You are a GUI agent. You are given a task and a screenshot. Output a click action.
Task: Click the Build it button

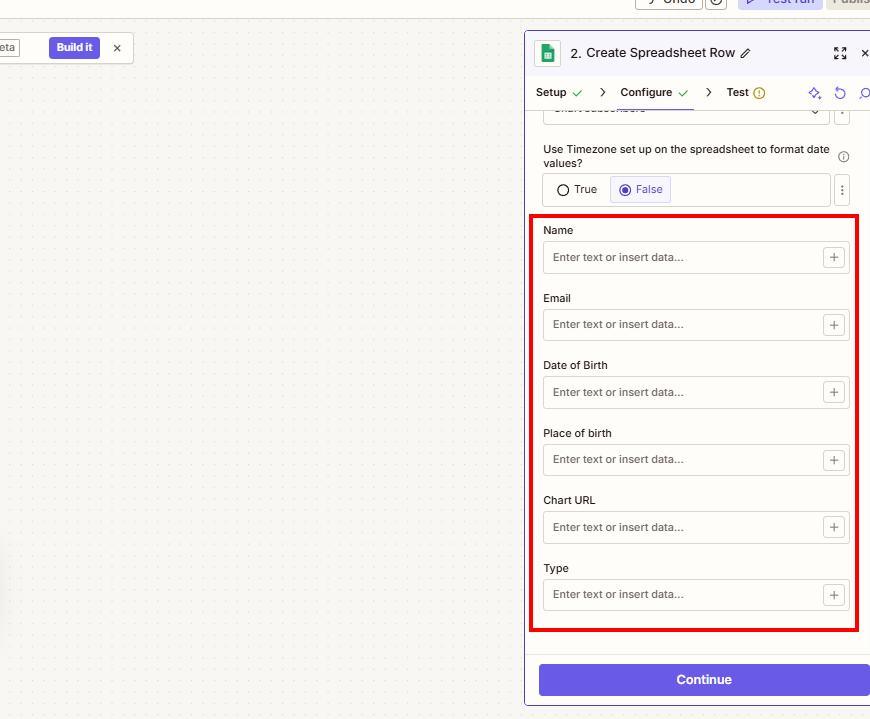point(74,47)
